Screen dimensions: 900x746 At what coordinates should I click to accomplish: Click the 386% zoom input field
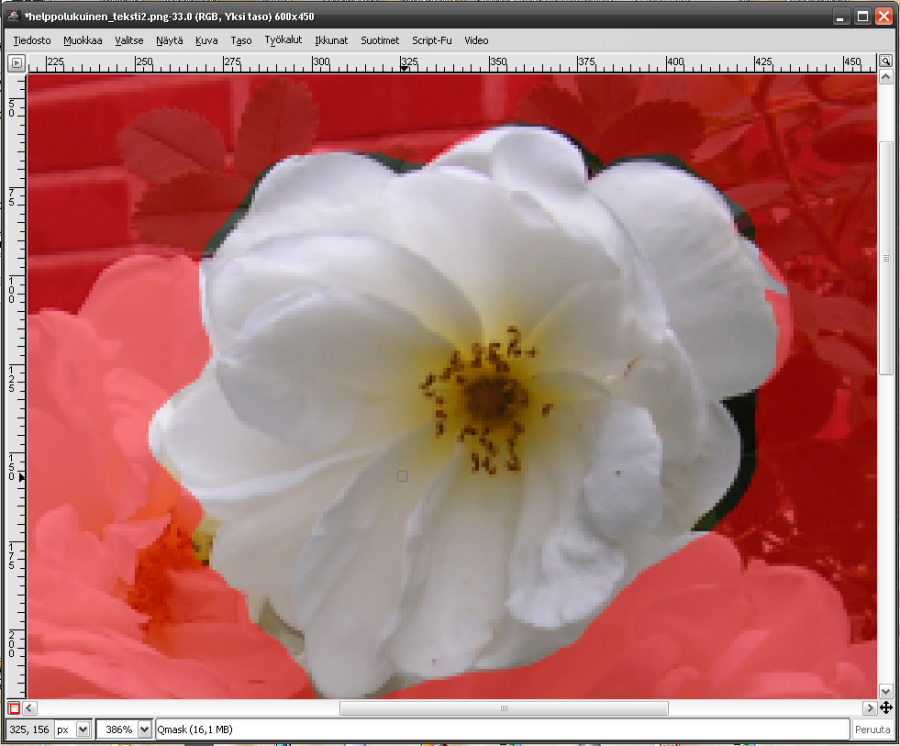point(117,729)
